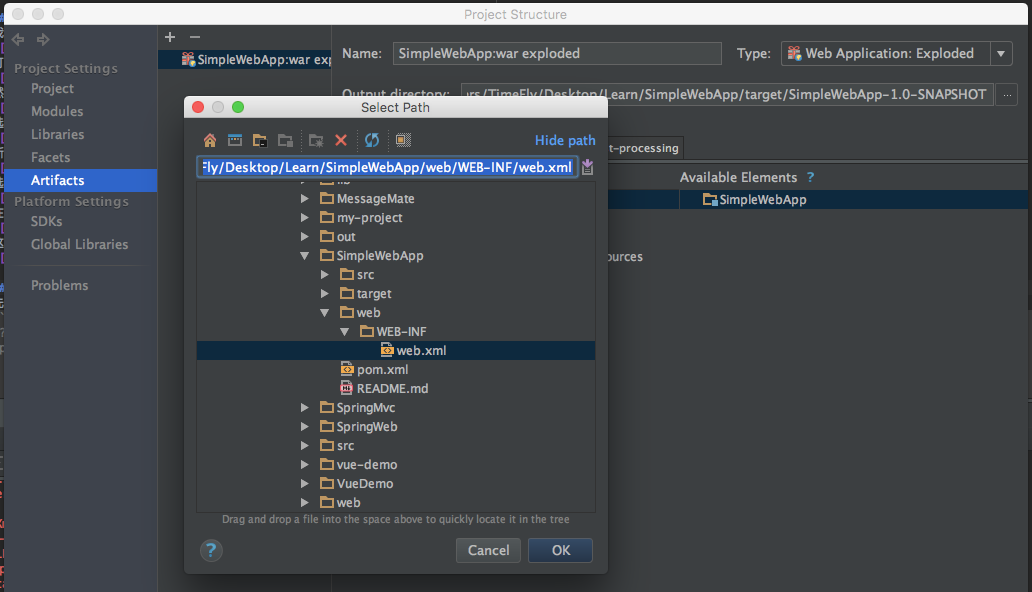Click the Project directory icon
The height and width of the screenshot is (592, 1032).
260,140
